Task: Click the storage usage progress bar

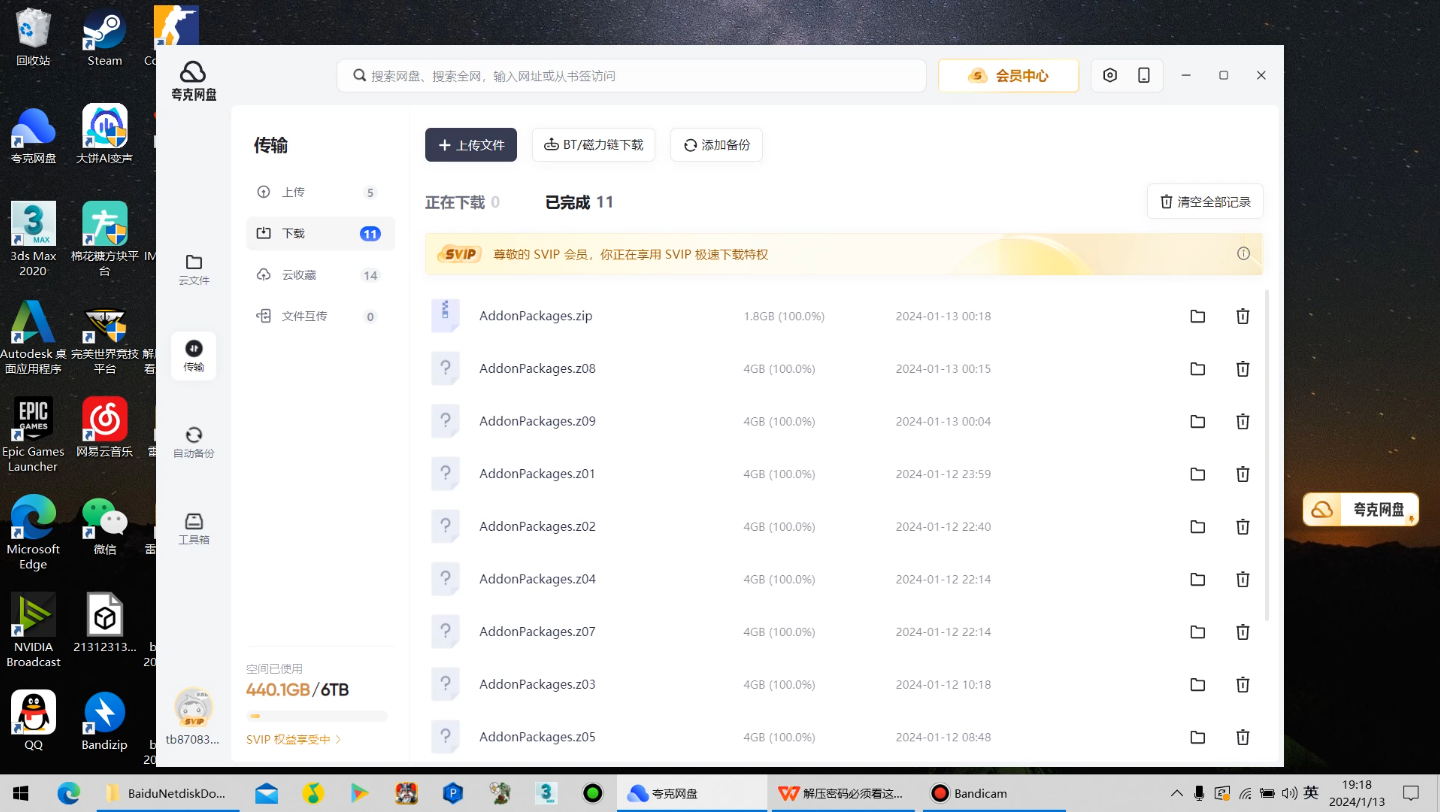Action: (x=316, y=715)
